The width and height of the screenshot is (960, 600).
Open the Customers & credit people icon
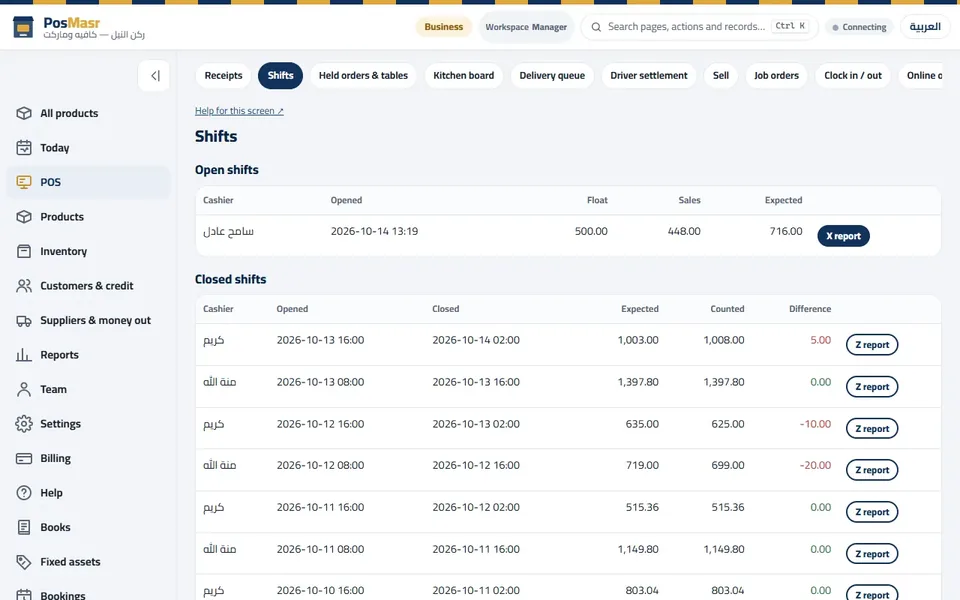(x=24, y=286)
